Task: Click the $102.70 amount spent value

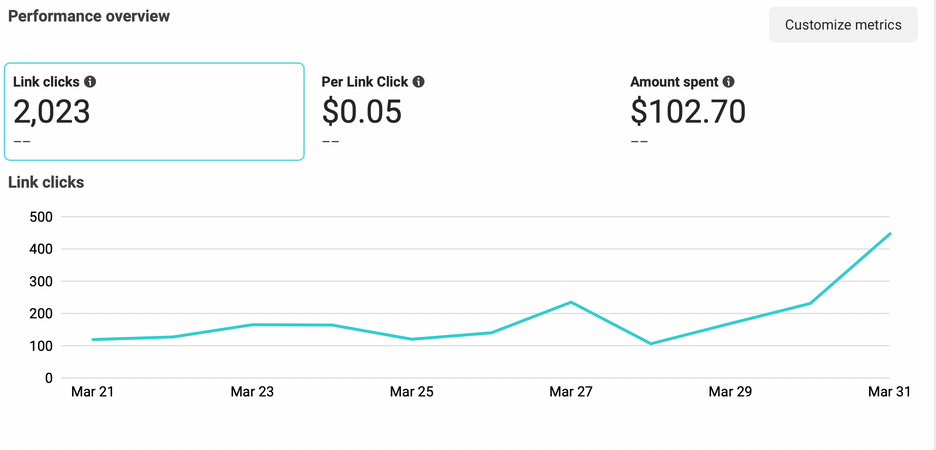Action: click(x=688, y=112)
